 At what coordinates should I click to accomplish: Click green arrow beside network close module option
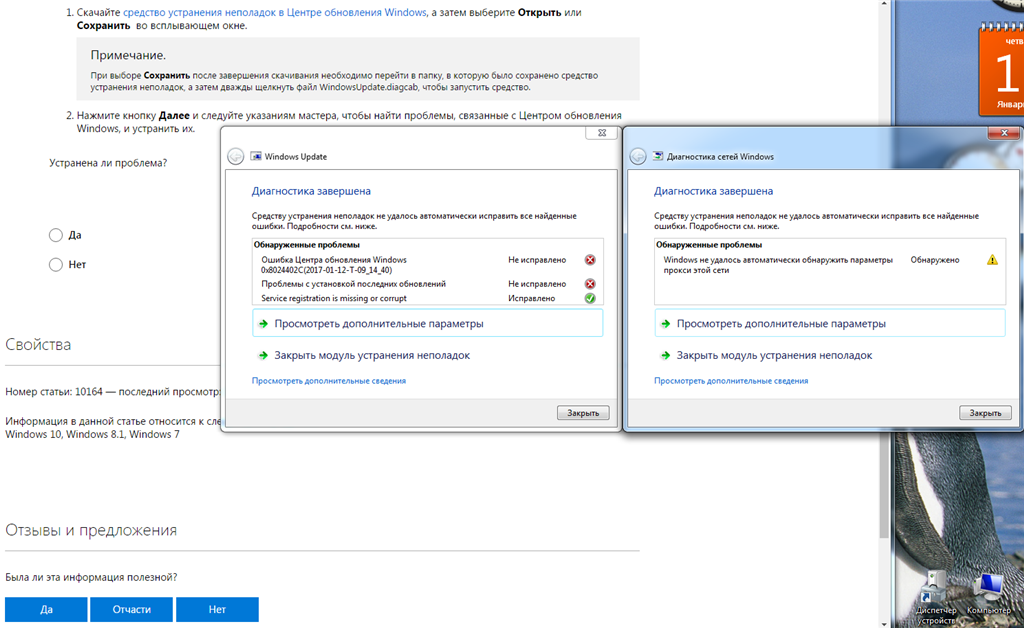click(665, 356)
